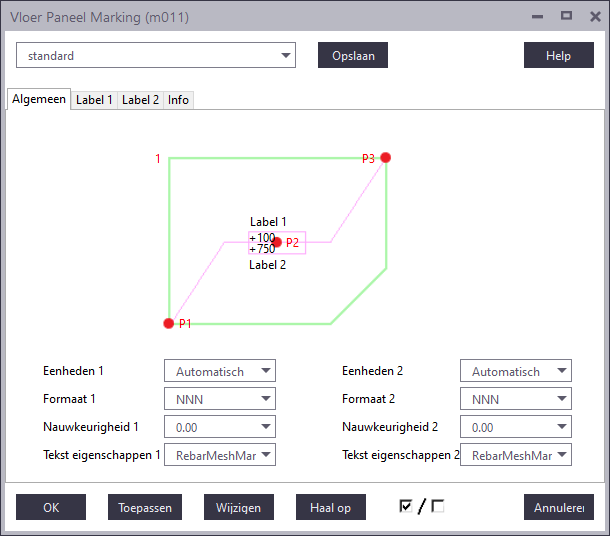
Task: Clear all checkboxes with unchecked toggle
Action: pyautogui.click(x=438, y=507)
